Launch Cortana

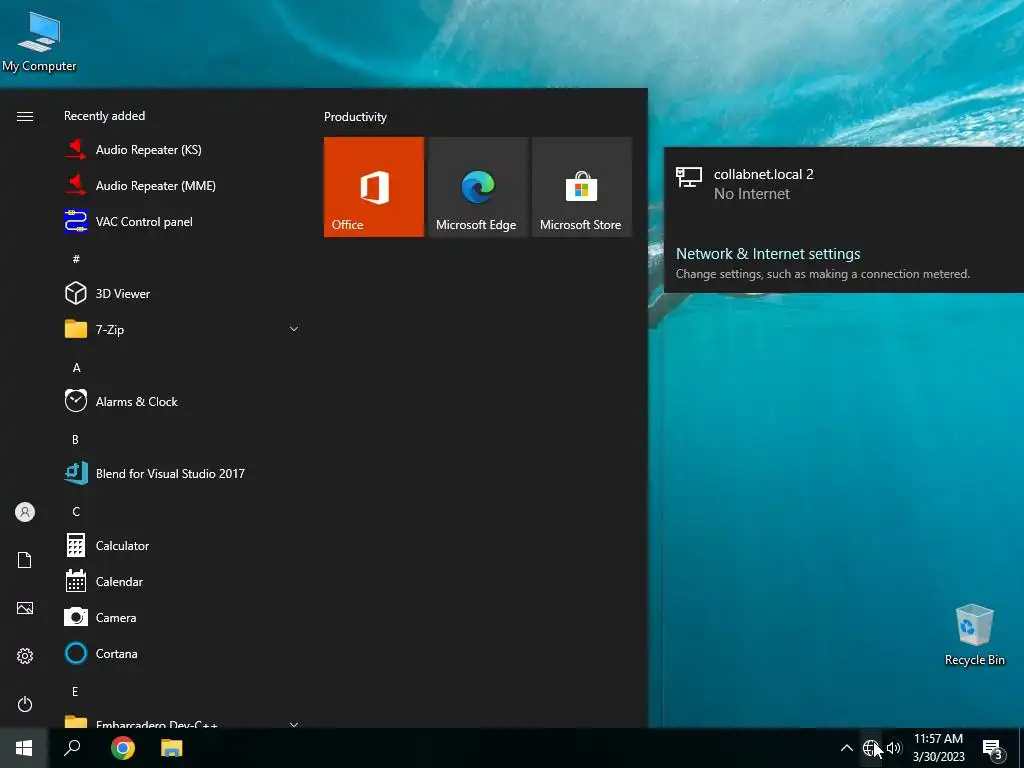click(182, 653)
